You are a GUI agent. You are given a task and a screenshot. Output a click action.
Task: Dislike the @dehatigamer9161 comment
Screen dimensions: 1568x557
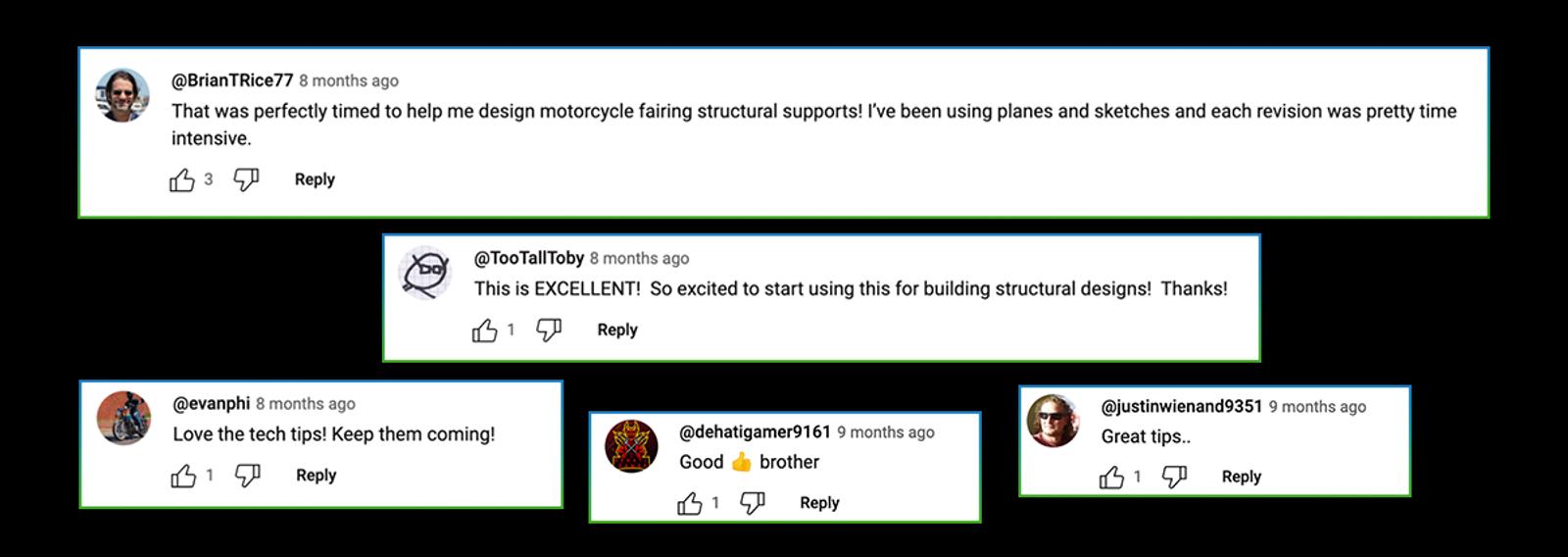753,503
